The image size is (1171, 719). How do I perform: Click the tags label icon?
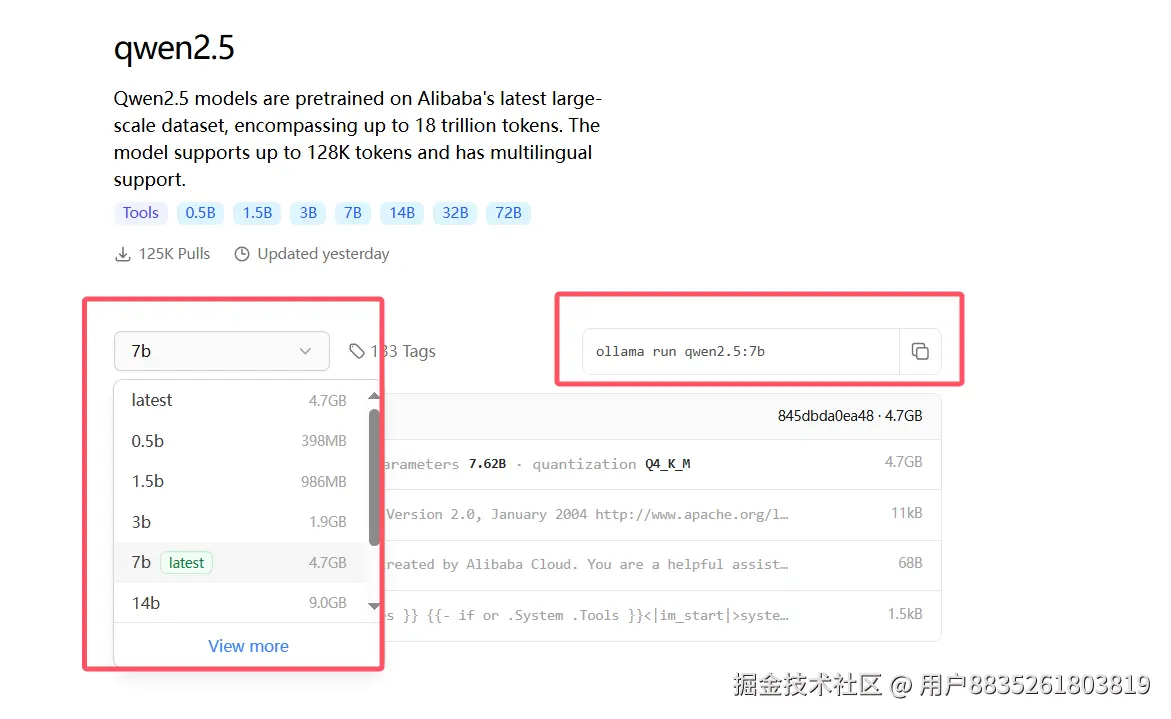[357, 351]
